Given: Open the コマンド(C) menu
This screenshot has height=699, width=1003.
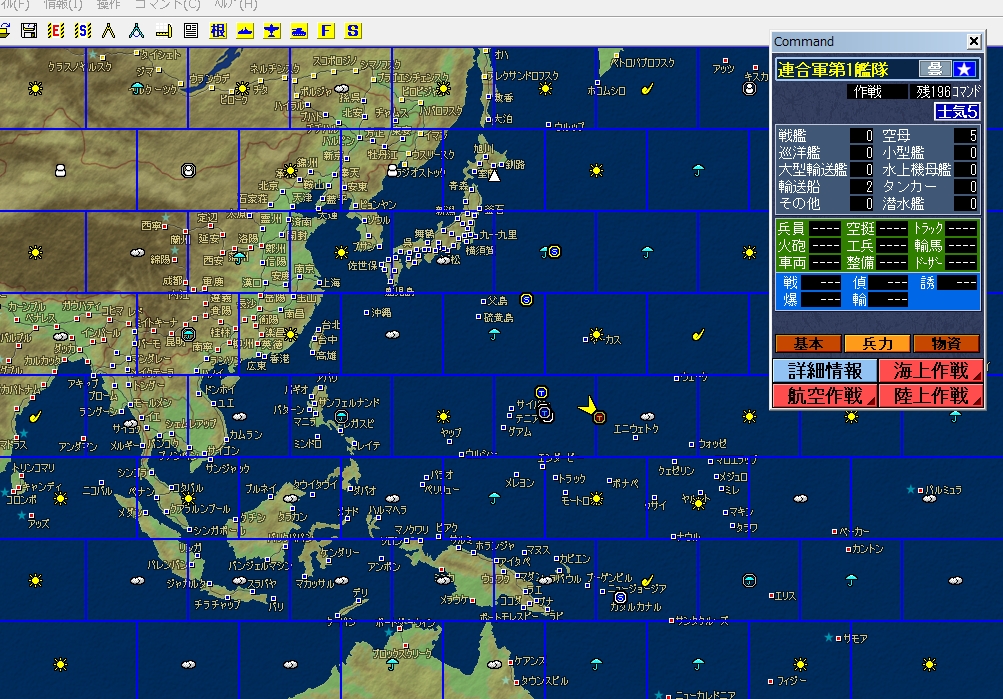Looking at the screenshot, I should click(x=168, y=5).
